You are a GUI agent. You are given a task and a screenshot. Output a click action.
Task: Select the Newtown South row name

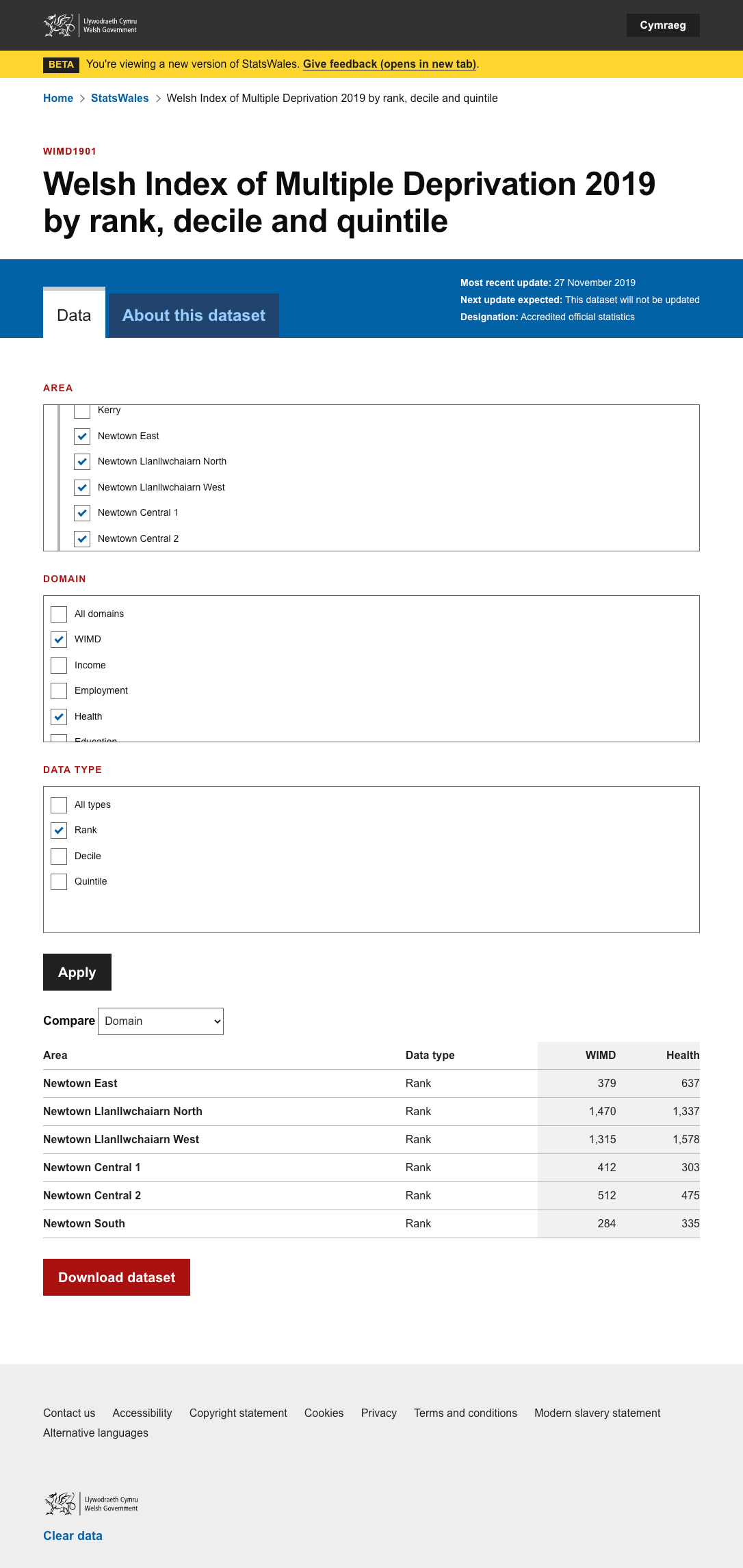coord(84,1223)
